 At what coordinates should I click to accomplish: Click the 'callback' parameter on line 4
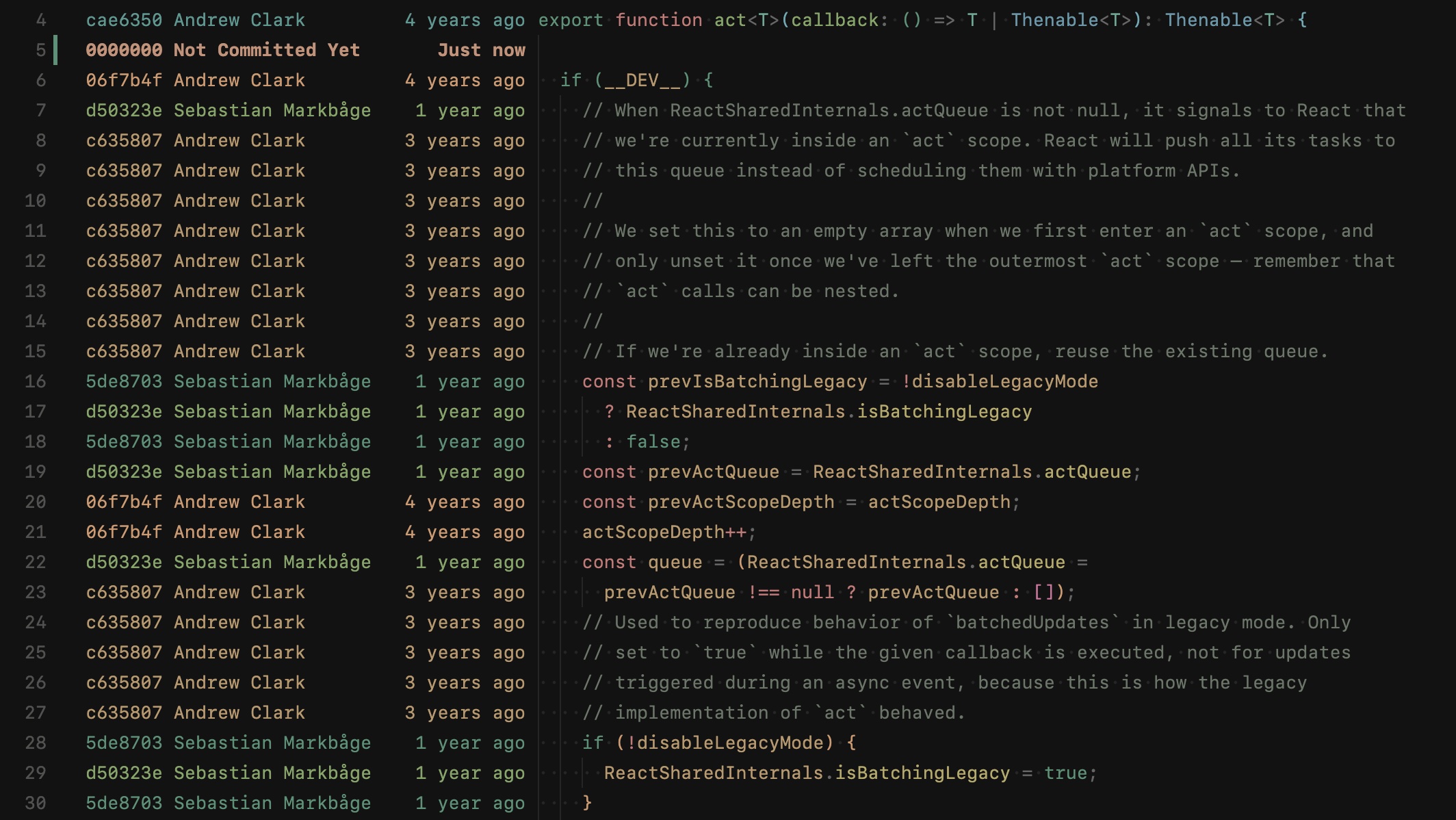pos(835,20)
